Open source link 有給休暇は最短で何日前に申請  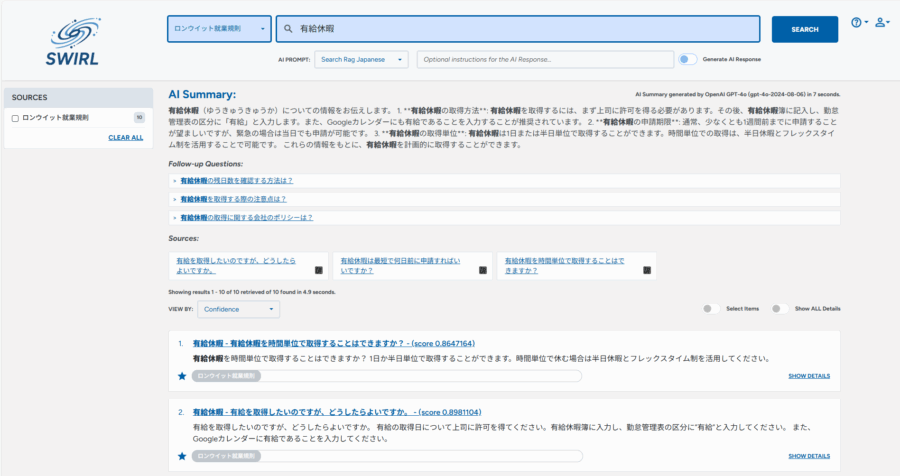coord(400,265)
